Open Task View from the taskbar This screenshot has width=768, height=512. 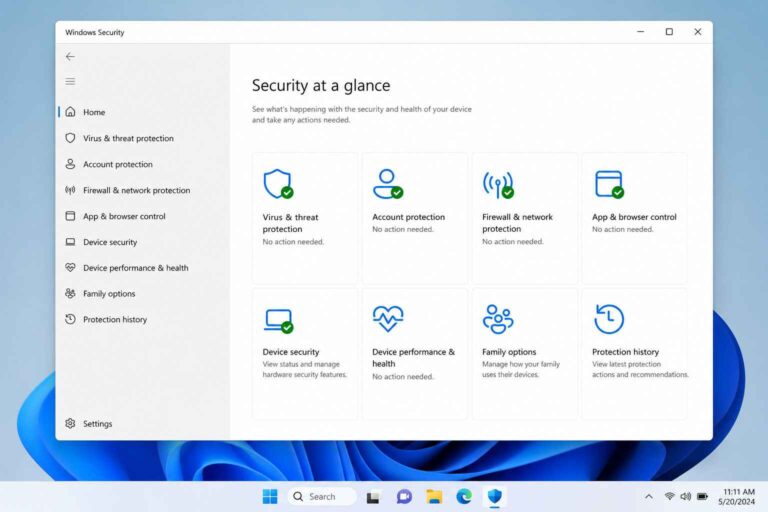(373, 497)
